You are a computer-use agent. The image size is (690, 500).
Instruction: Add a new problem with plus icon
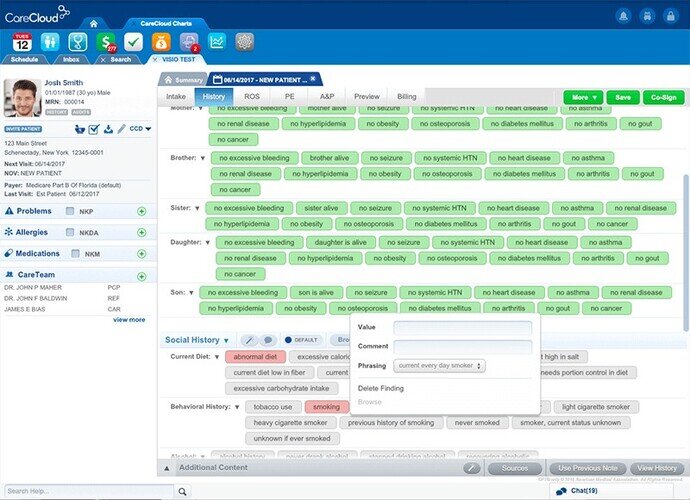pyautogui.click(x=142, y=212)
